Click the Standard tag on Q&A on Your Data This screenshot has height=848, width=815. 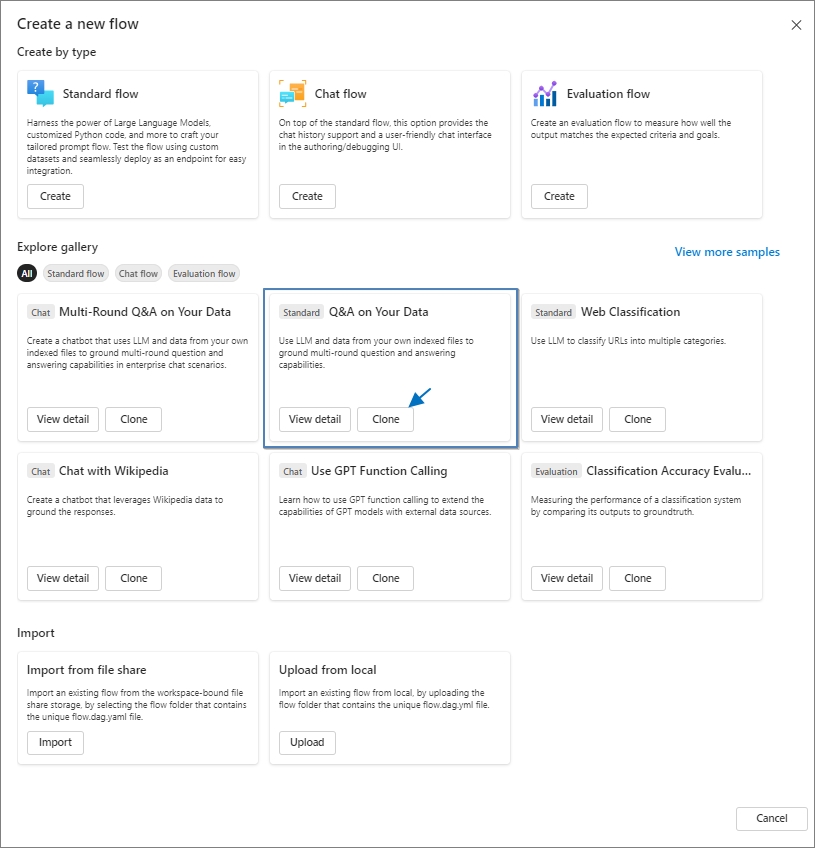(x=301, y=313)
